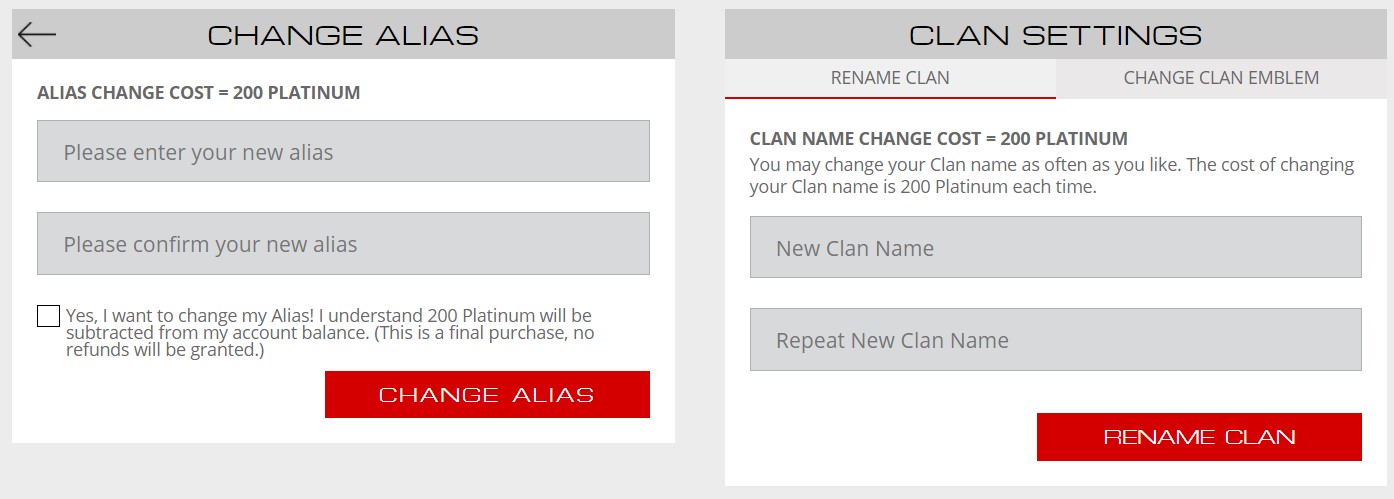Click the 'no refunds will be granted' notice

click(165, 350)
